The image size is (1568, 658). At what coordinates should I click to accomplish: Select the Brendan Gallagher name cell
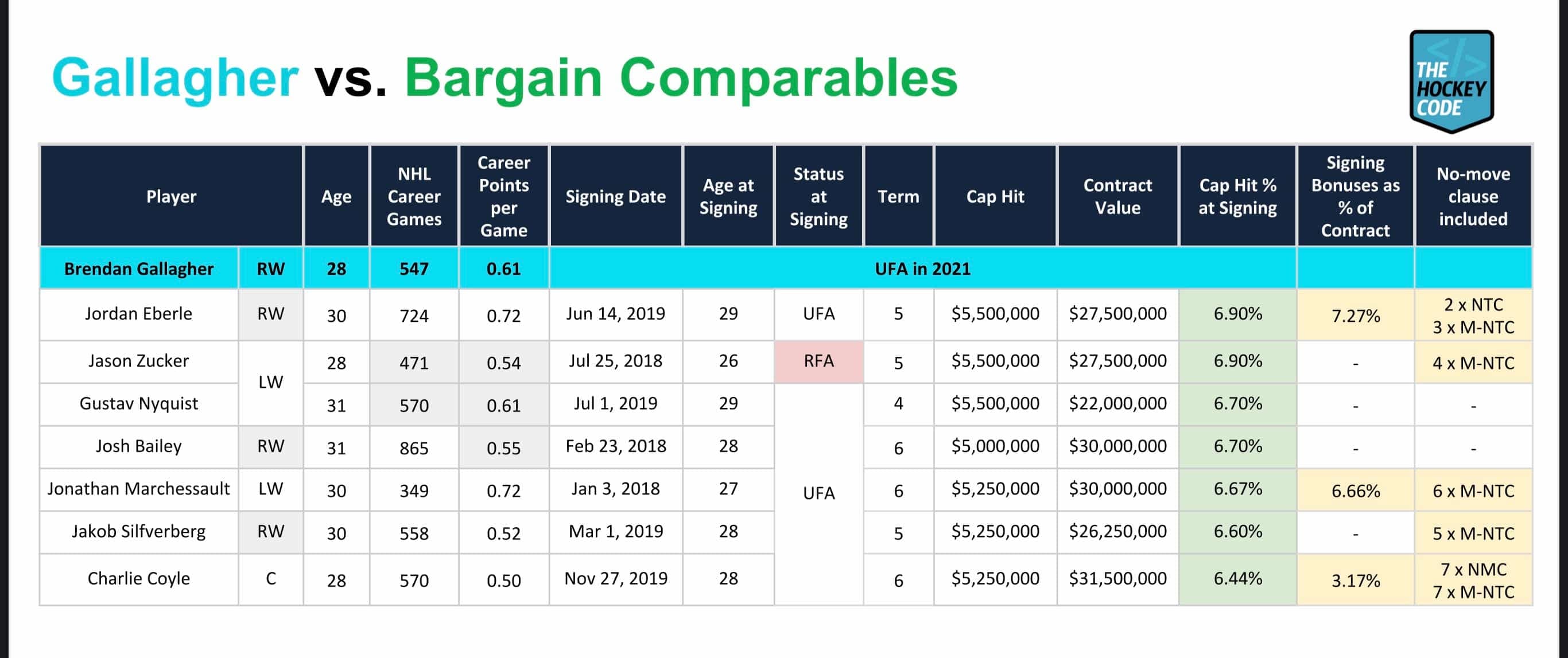point(139,269)
